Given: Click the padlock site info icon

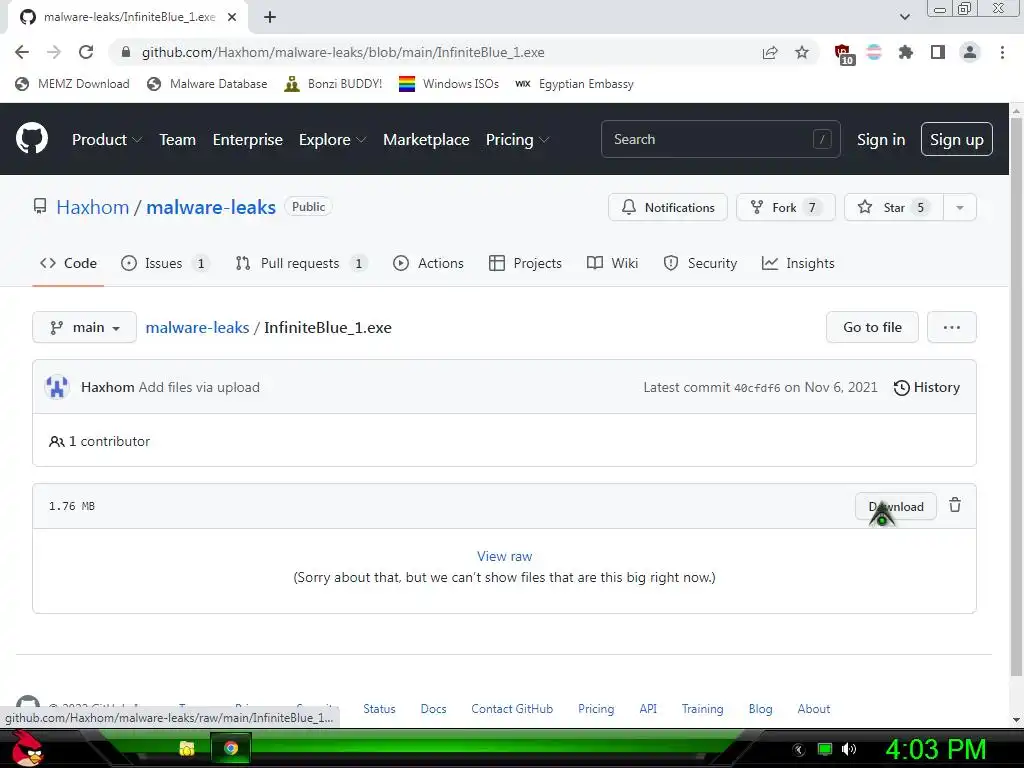Looking at the screenshot, I should pos(126,52).
